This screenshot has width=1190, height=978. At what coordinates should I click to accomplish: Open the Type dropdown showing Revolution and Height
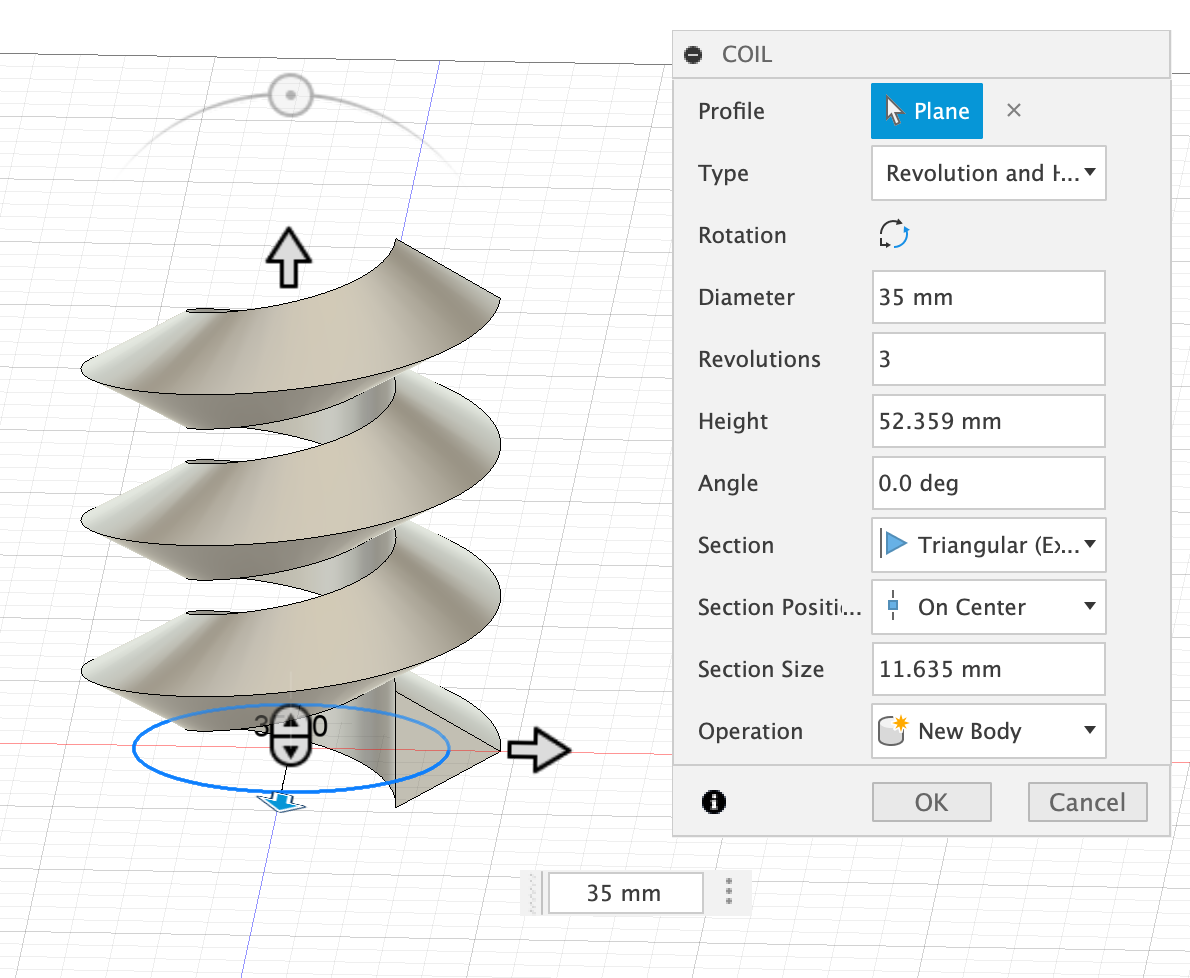pyautogui.click(x=988, y=173)
